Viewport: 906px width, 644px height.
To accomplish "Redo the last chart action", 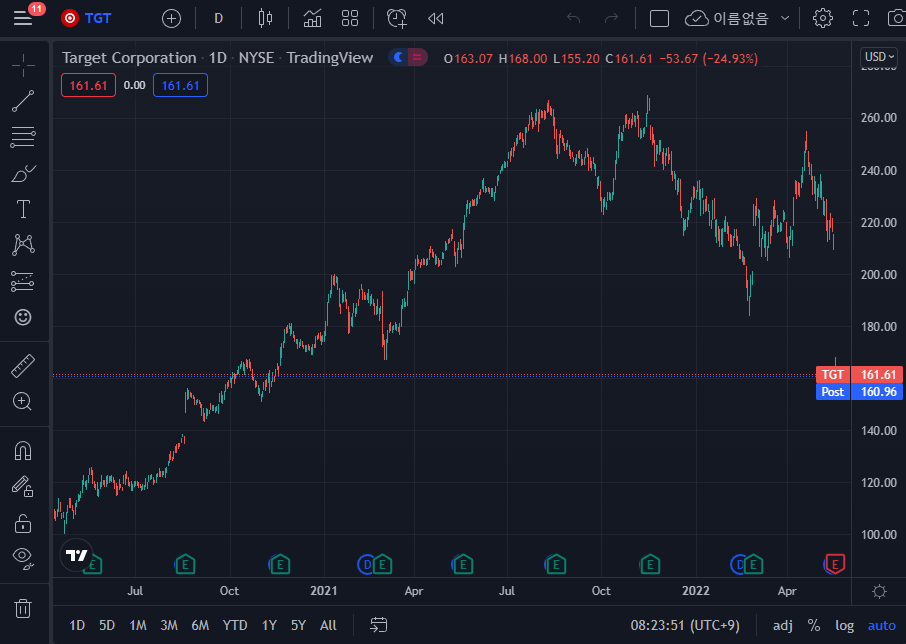I will pos(611,18).
